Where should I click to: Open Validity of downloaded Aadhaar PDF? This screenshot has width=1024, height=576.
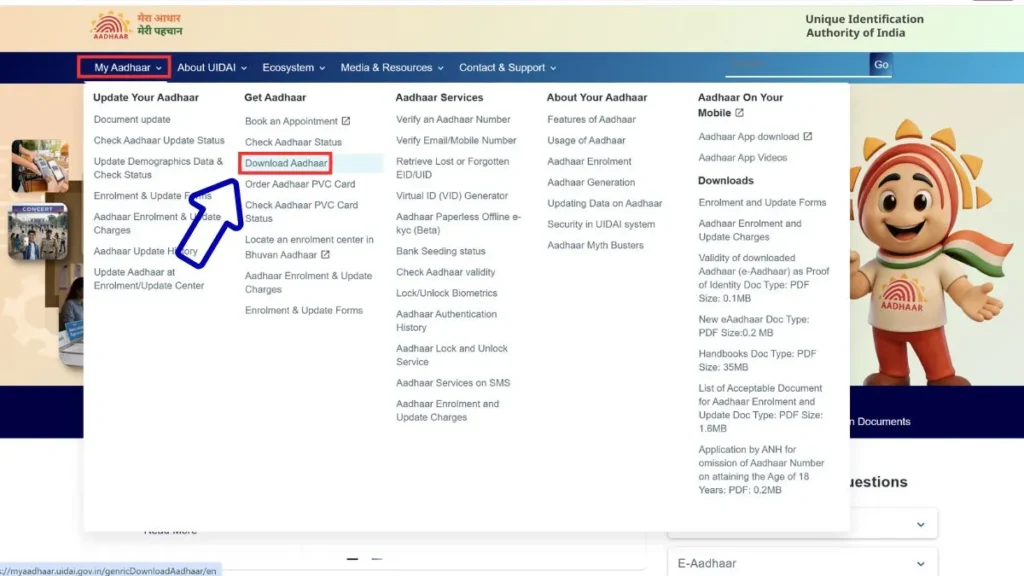tap(764, 278)
